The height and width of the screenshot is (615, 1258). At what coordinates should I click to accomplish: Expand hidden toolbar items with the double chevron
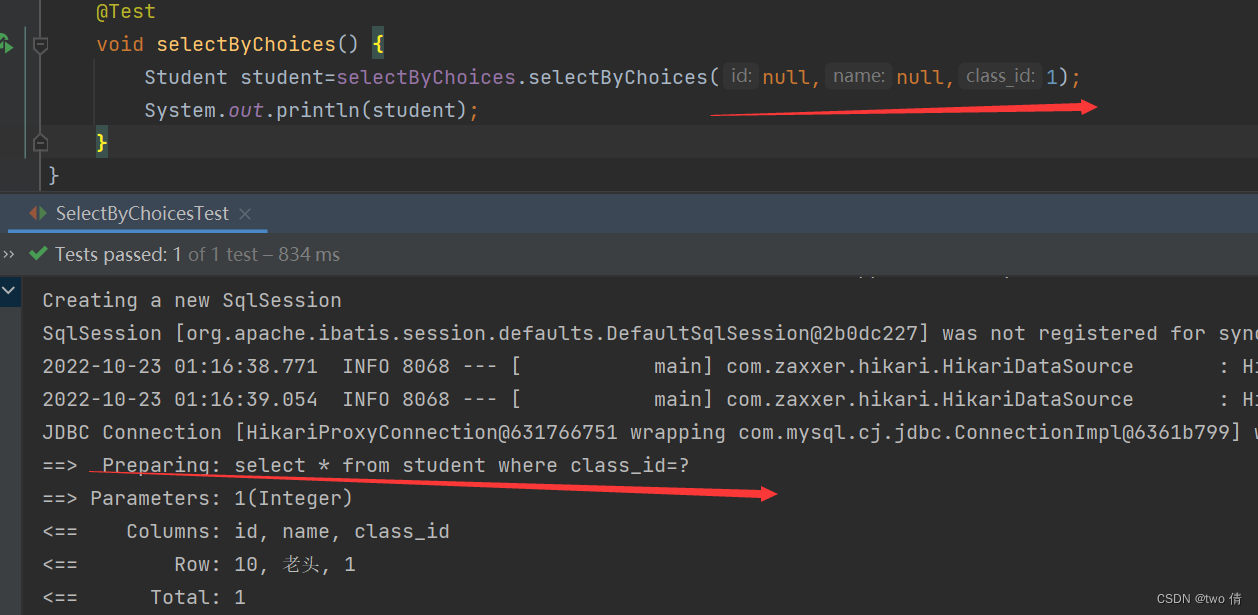[9, 254]
